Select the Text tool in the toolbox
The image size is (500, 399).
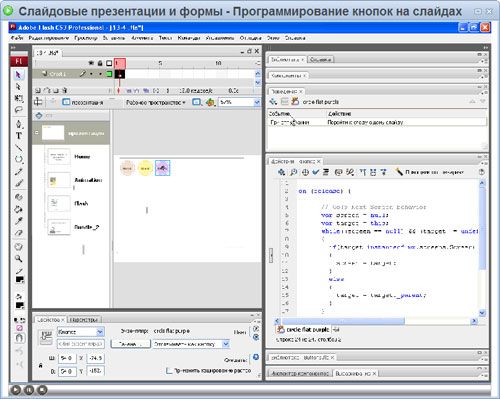(19, 136)
